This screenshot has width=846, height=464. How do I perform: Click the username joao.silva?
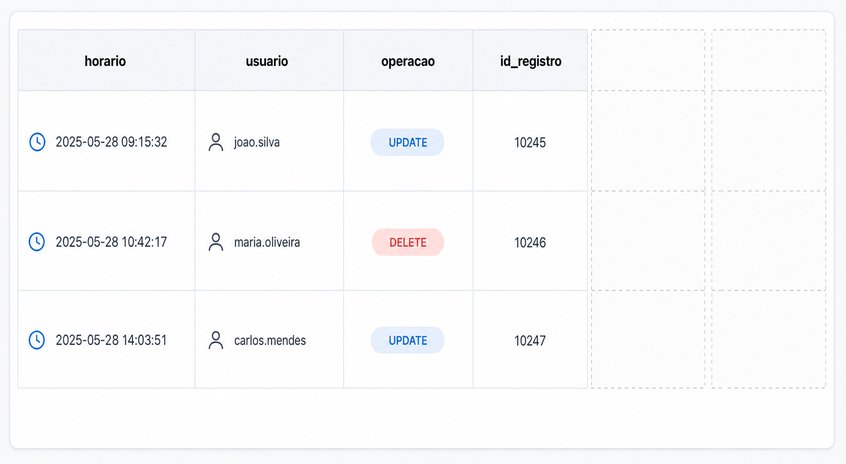(257, 142)
